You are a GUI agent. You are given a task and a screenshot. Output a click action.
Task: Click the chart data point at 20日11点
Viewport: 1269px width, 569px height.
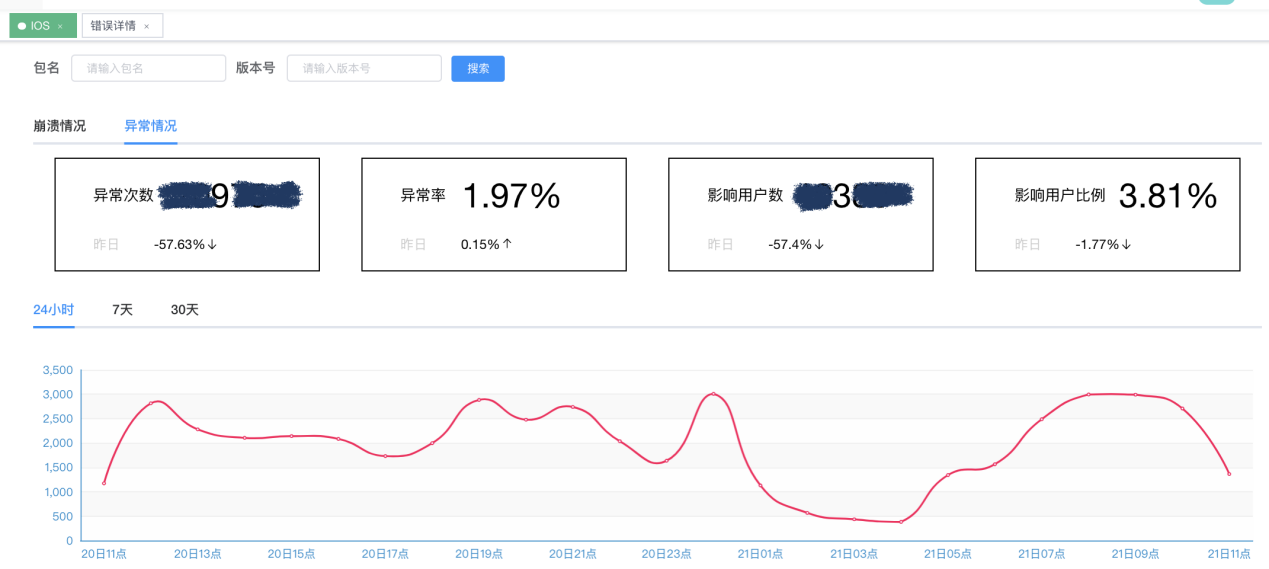104,483
